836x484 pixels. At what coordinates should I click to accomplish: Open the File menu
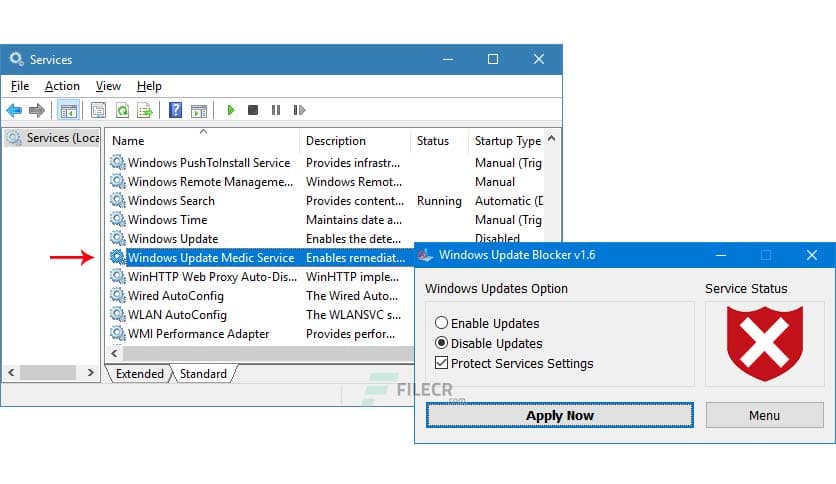tap(20, 86)
